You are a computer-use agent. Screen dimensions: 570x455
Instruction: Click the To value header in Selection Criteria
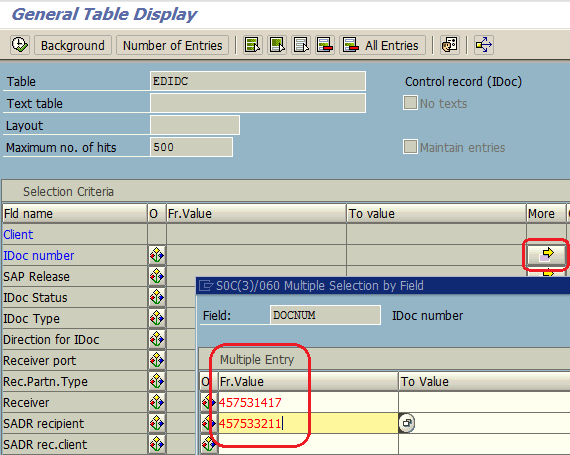pyautogui.click(x=437, y=214)
